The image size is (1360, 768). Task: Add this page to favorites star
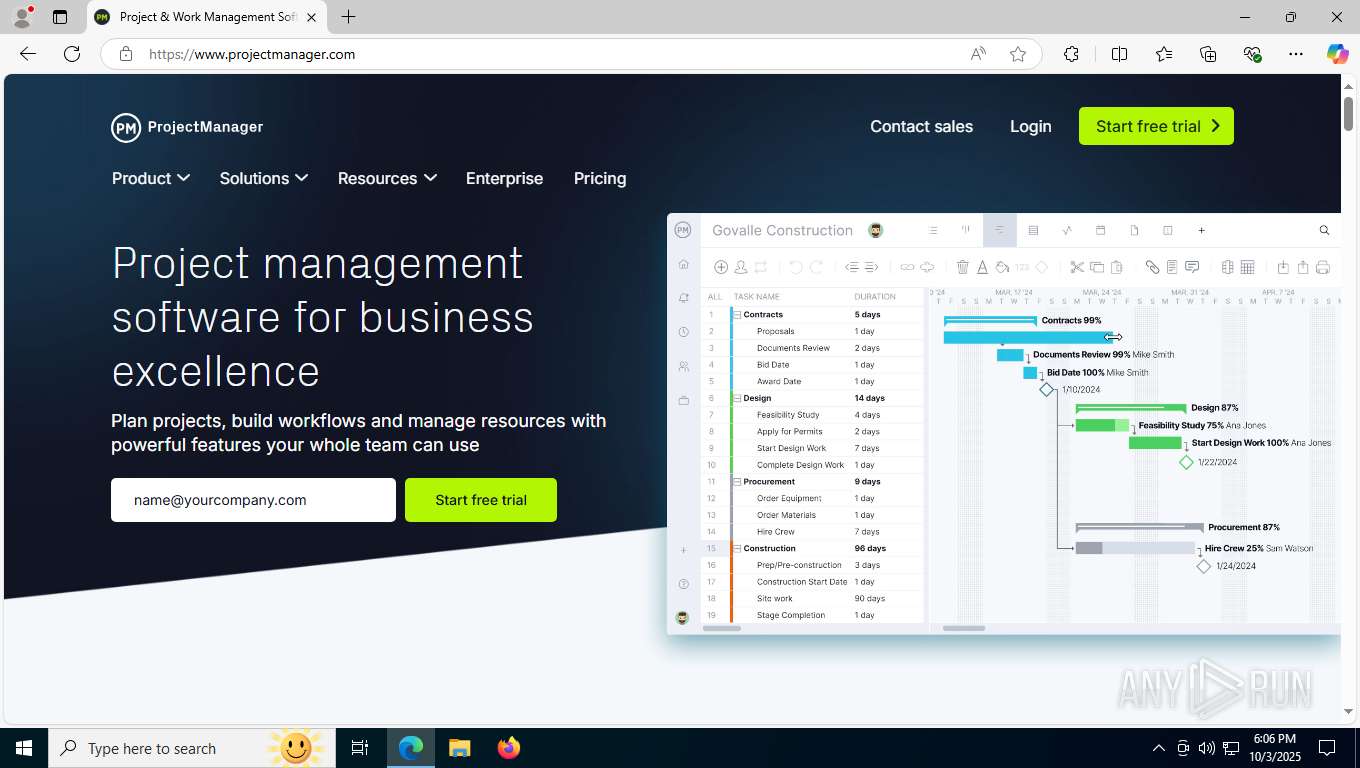1018,54
